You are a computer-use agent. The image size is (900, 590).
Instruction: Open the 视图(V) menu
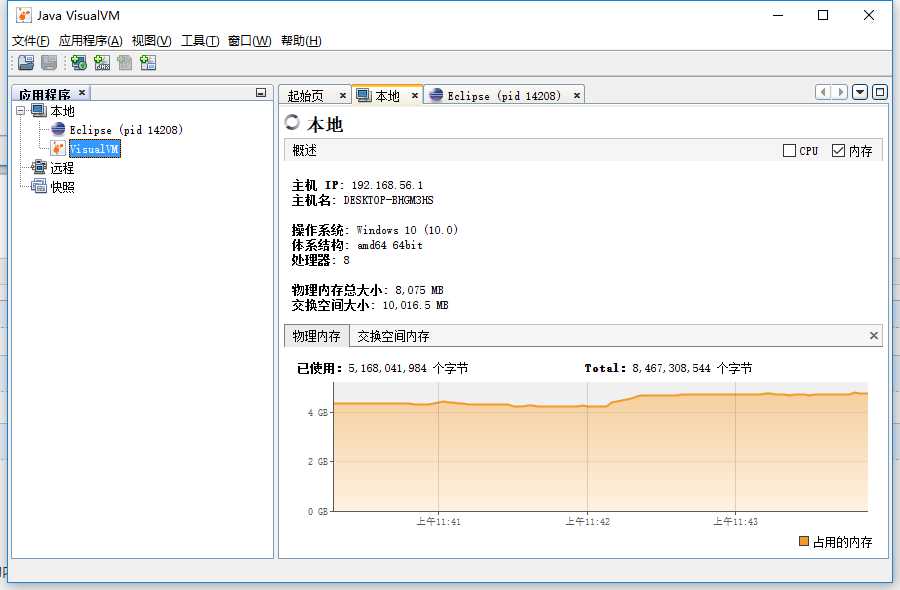point(152,41)
